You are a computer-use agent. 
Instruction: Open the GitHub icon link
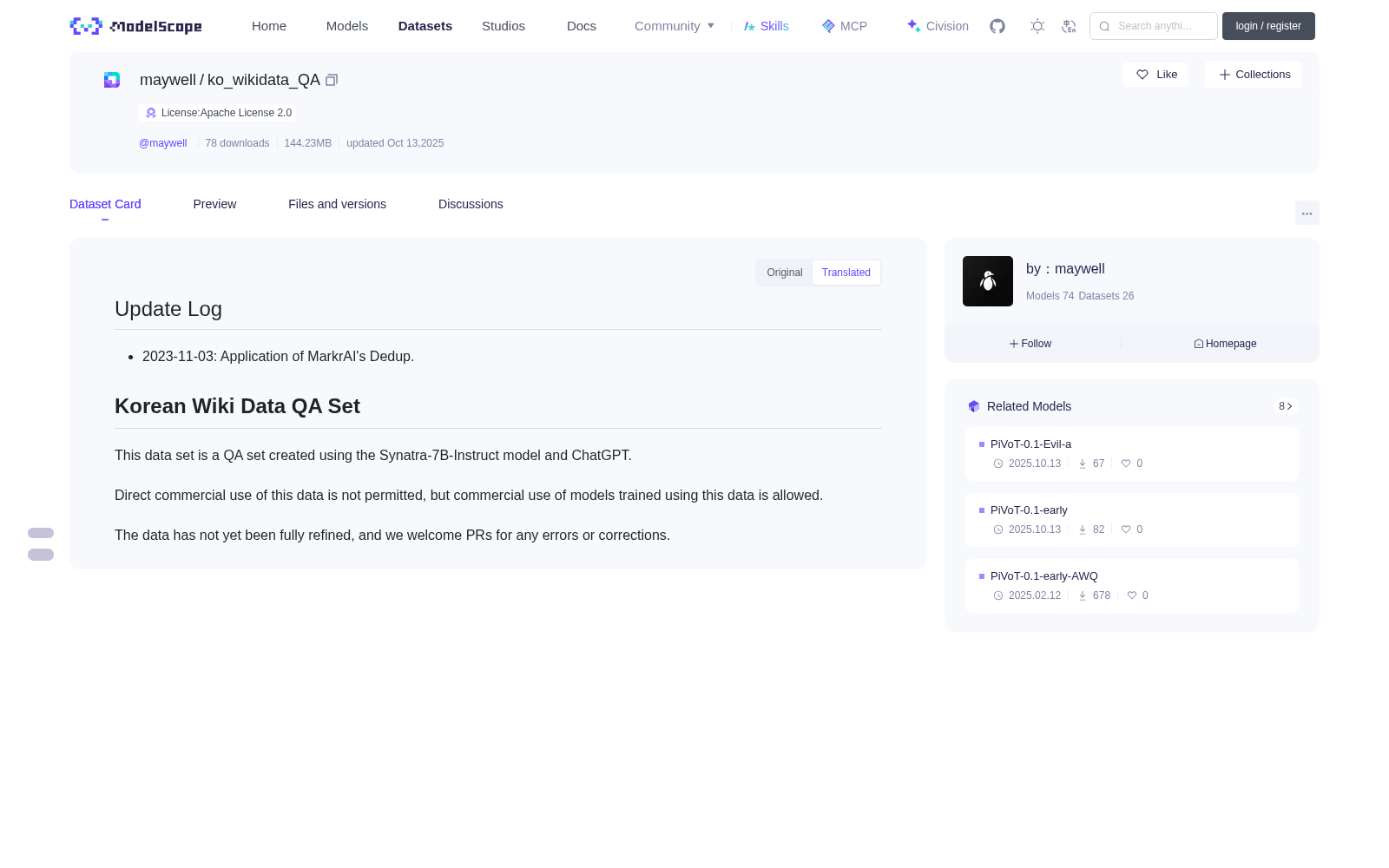coord(997,26)
